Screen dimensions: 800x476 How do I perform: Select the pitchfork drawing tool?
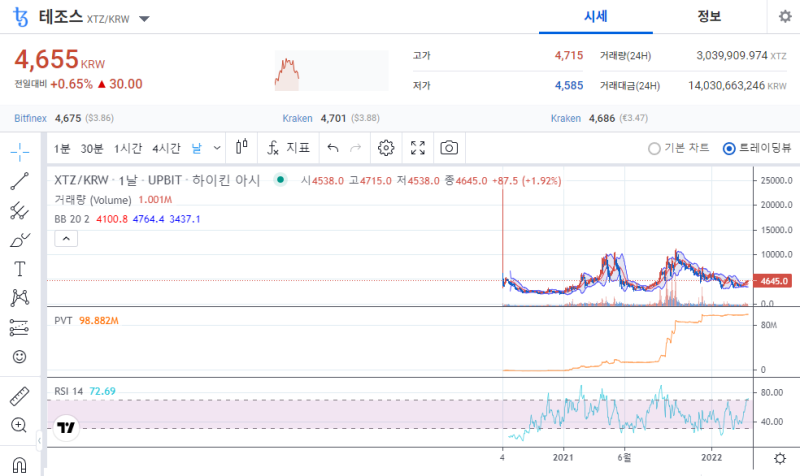click(x=19, y=210)
